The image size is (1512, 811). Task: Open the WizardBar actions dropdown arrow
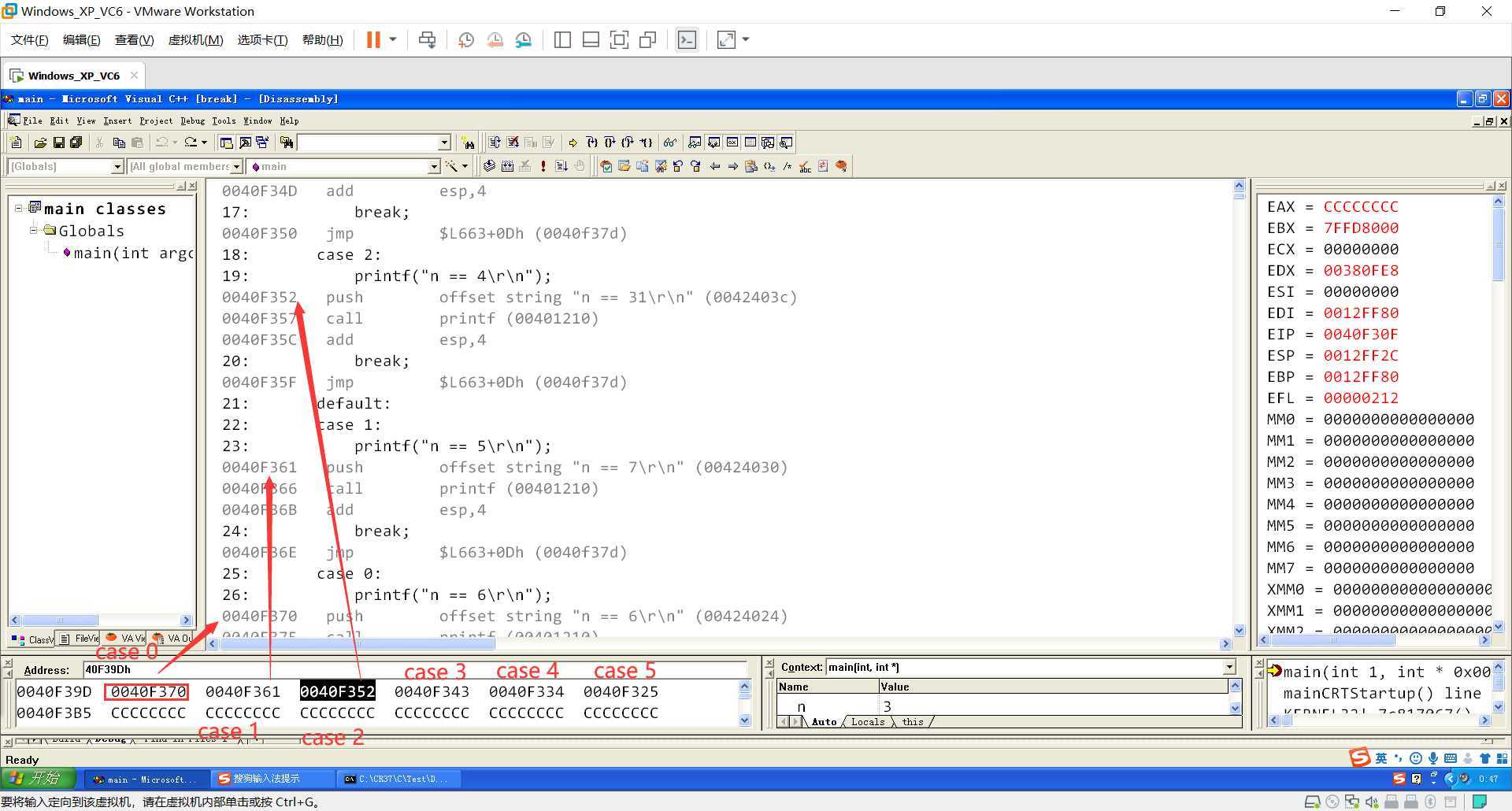pos(465,166)
